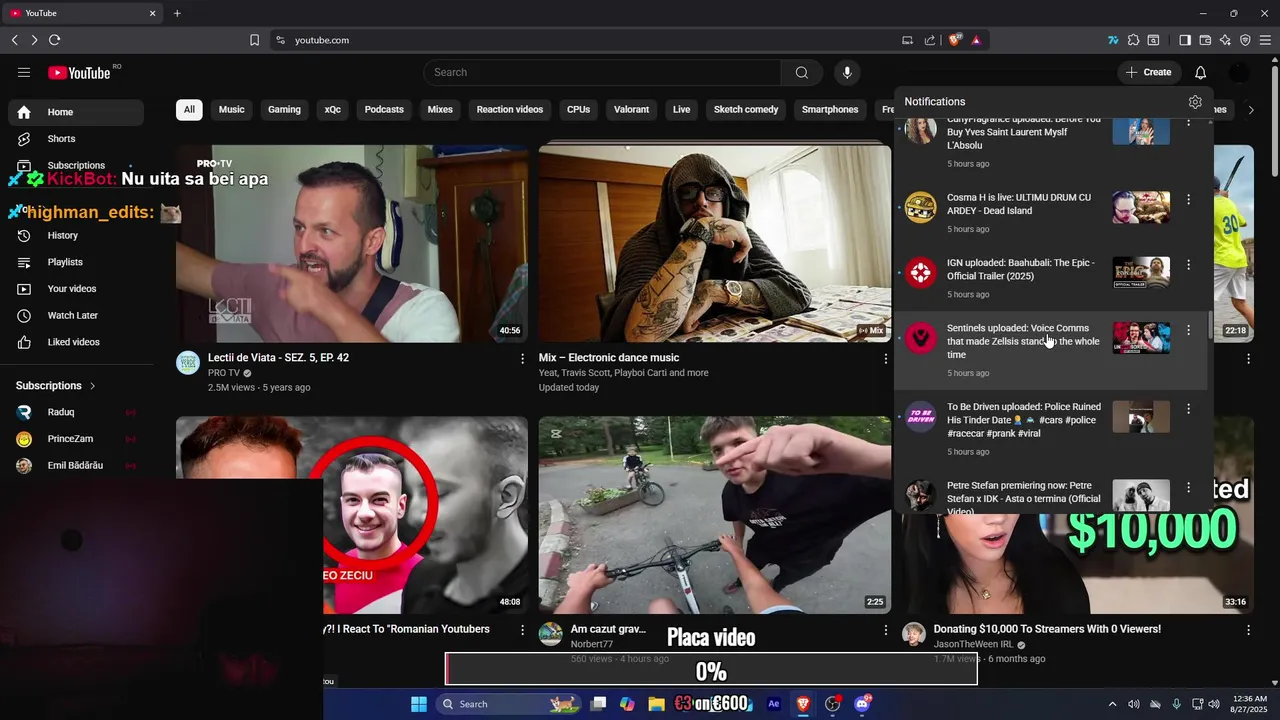Toggle the browser sidebar panel
Screen dimensions: 1280x720
coord(1185,40)
